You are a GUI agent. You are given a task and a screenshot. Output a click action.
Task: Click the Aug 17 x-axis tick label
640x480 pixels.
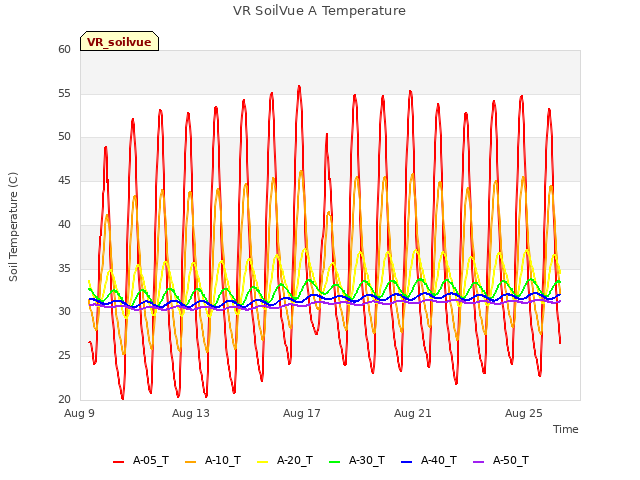[302, 413]
